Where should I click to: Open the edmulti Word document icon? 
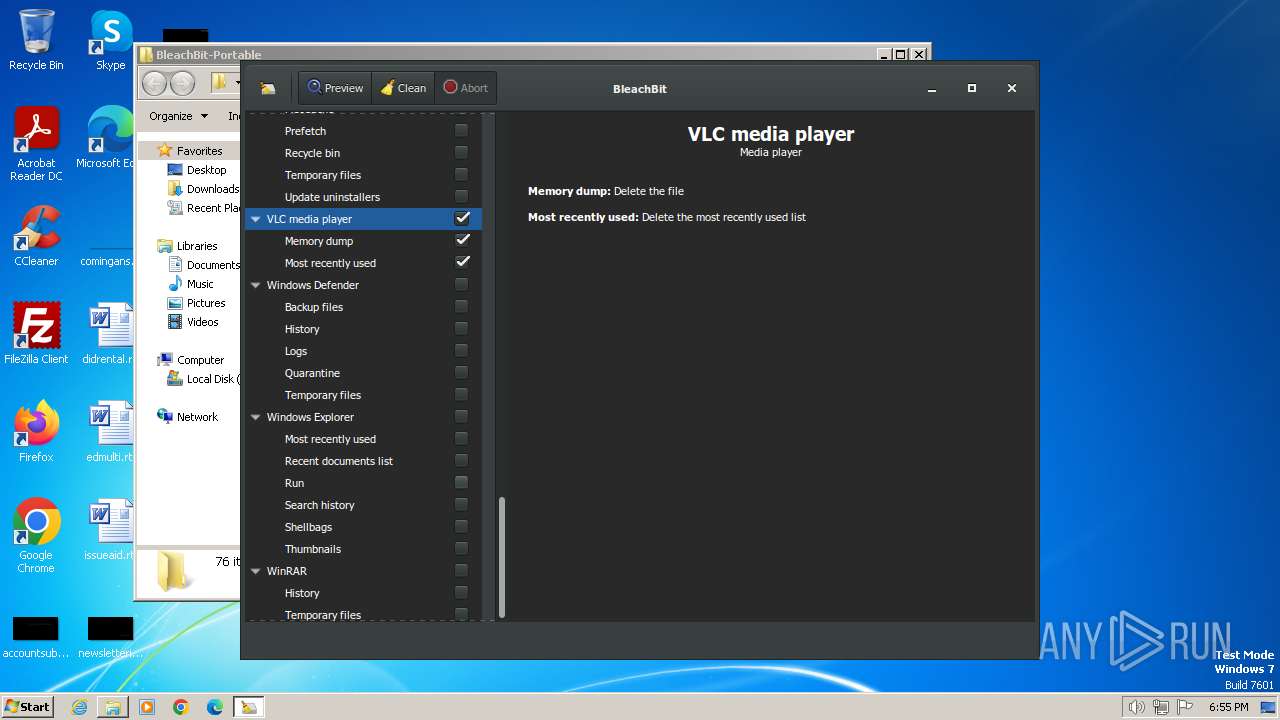point(110,432)
